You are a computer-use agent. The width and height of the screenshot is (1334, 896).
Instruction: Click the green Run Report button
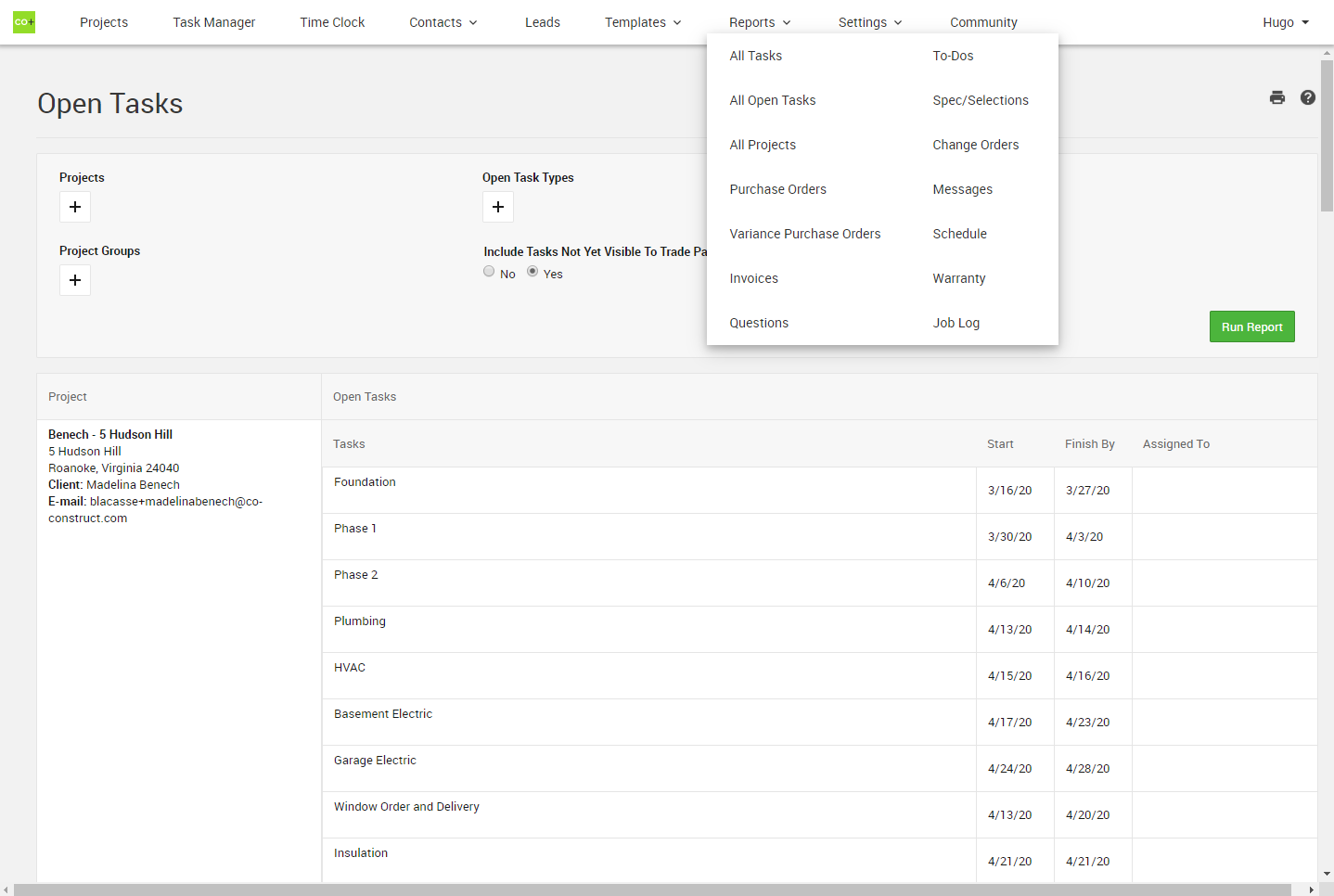point(1251,326)
